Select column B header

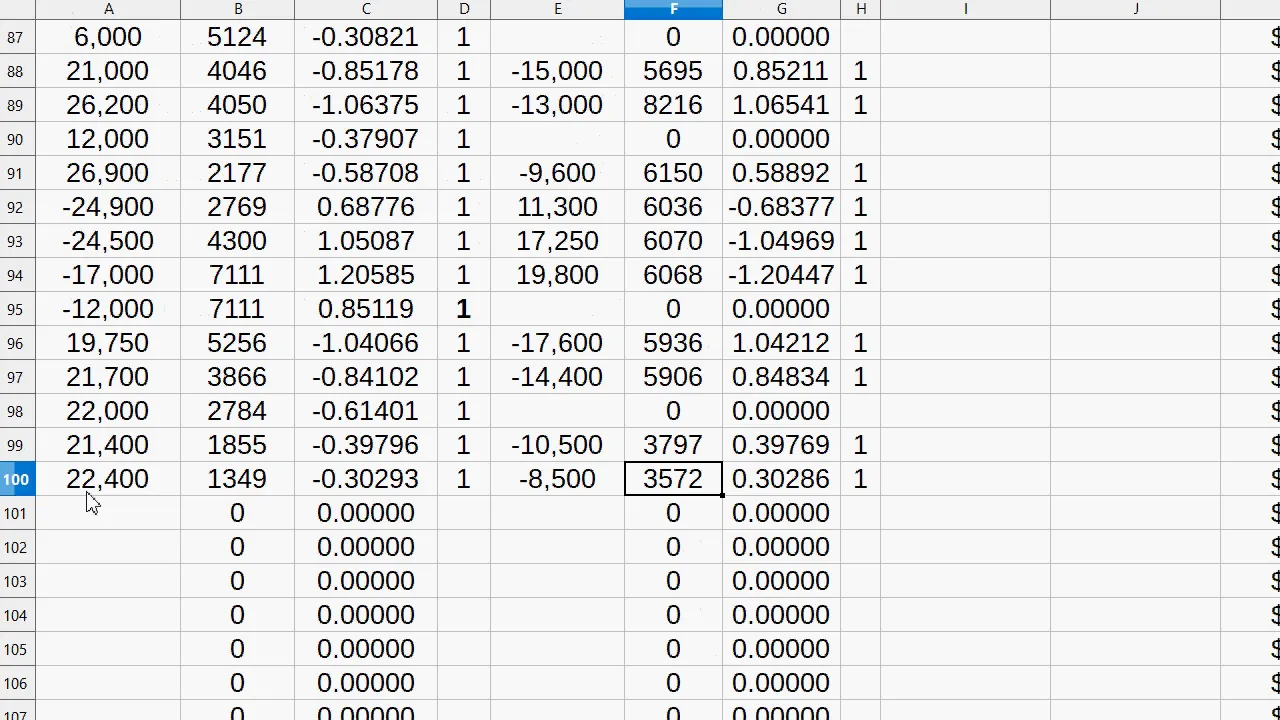(x=237, y=9)
